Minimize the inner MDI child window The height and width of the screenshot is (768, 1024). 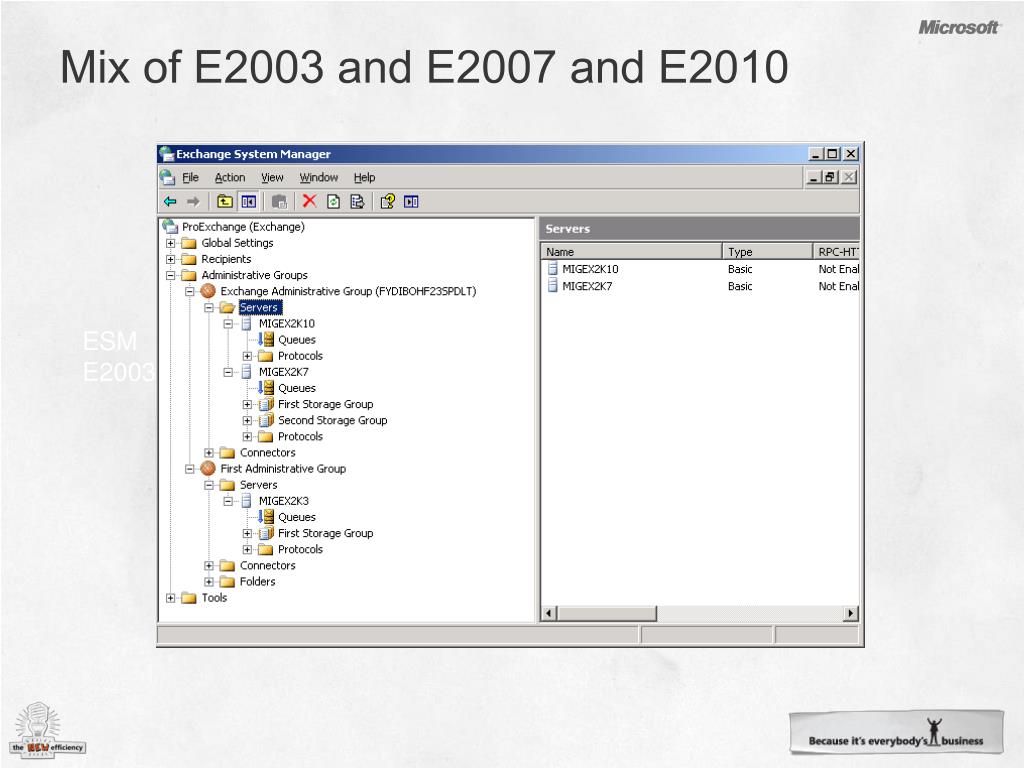[x=814, y=177]
